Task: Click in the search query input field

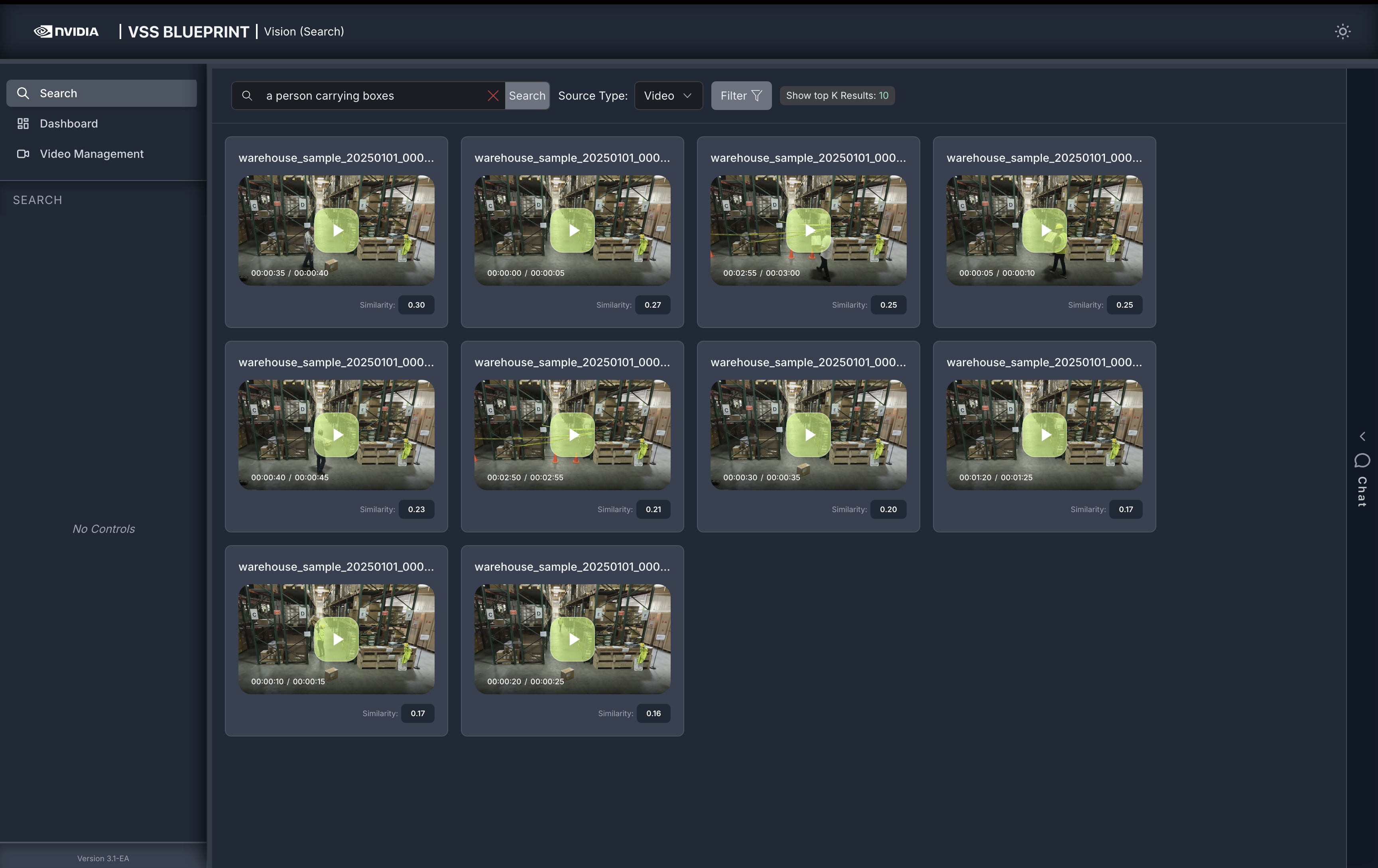Action: (372, 96)
